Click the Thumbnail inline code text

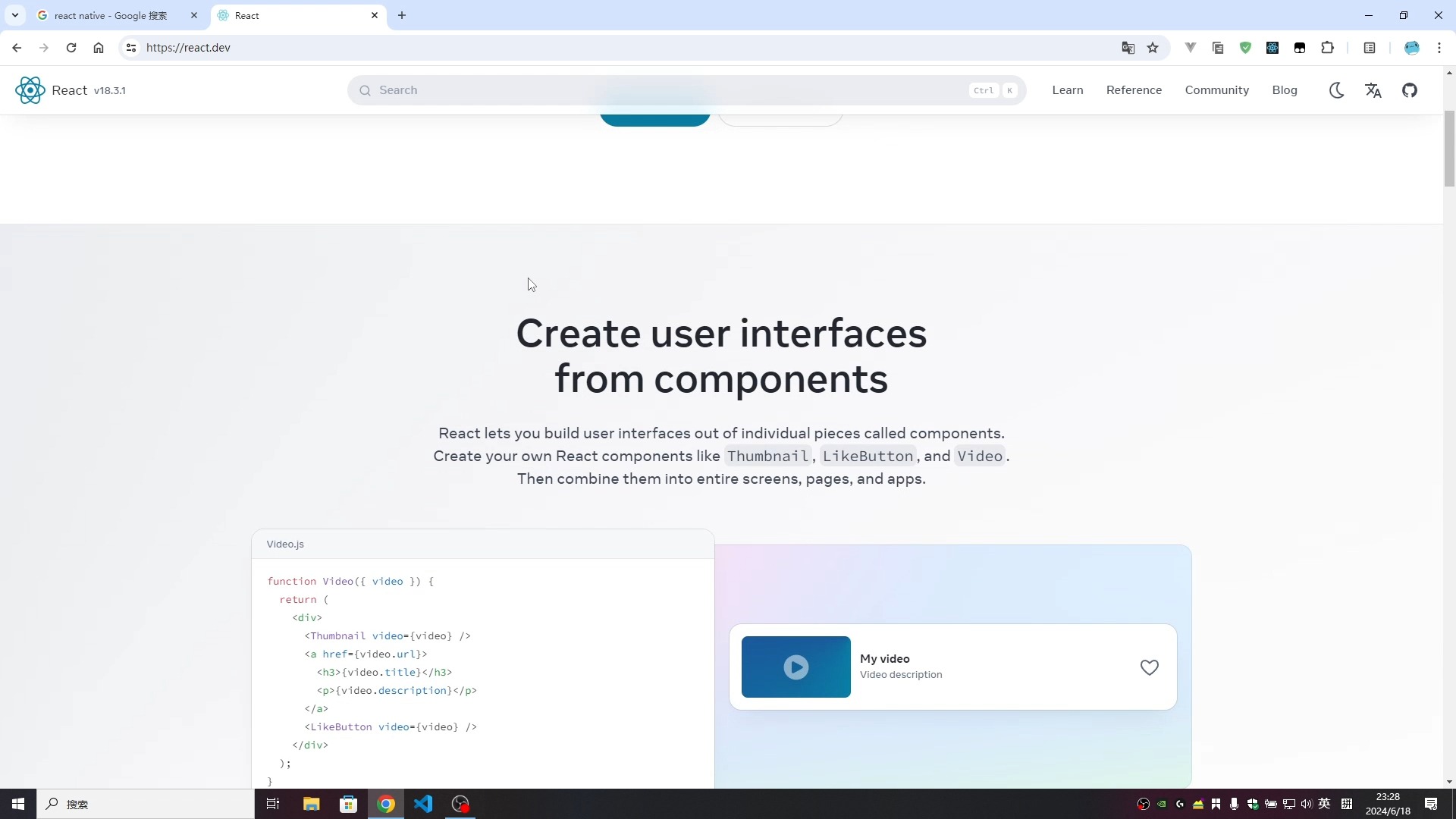pos(767,457)
